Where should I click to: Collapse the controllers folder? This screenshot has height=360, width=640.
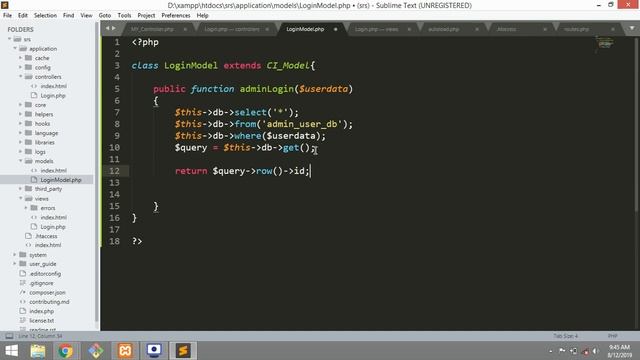click(x=20, y=77)
